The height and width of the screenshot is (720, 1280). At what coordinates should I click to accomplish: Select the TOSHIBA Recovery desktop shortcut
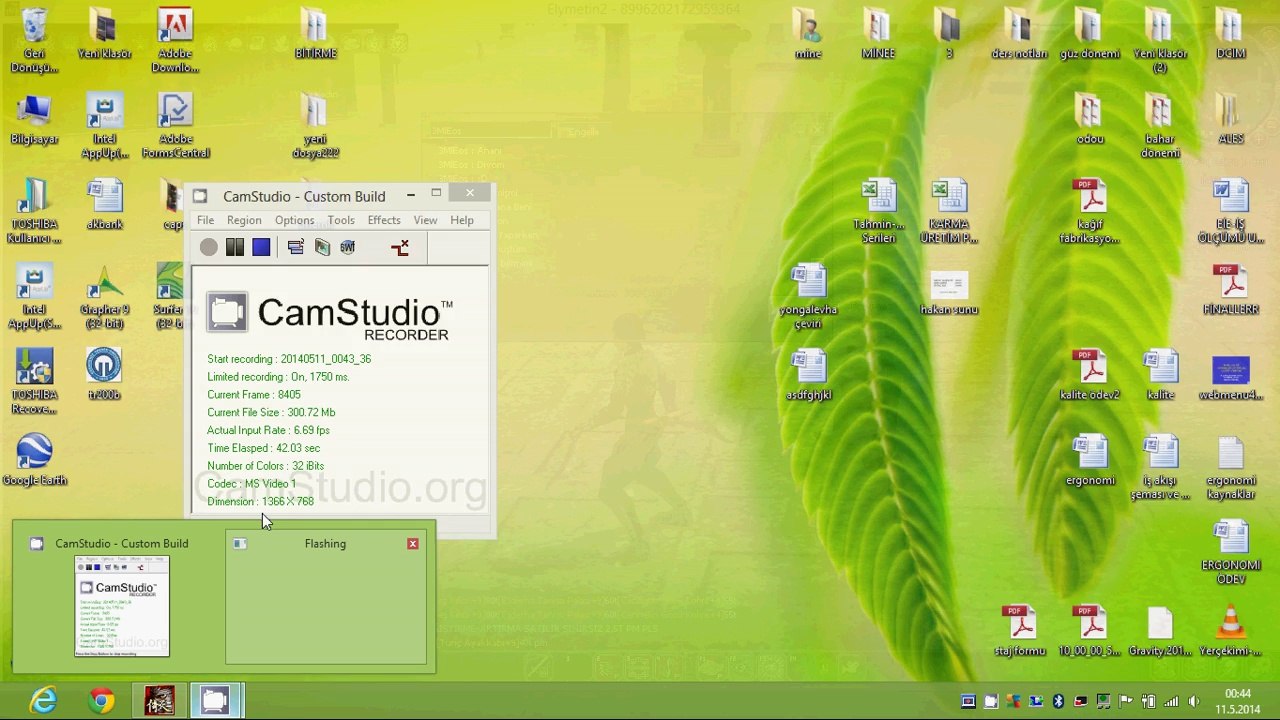34,382
